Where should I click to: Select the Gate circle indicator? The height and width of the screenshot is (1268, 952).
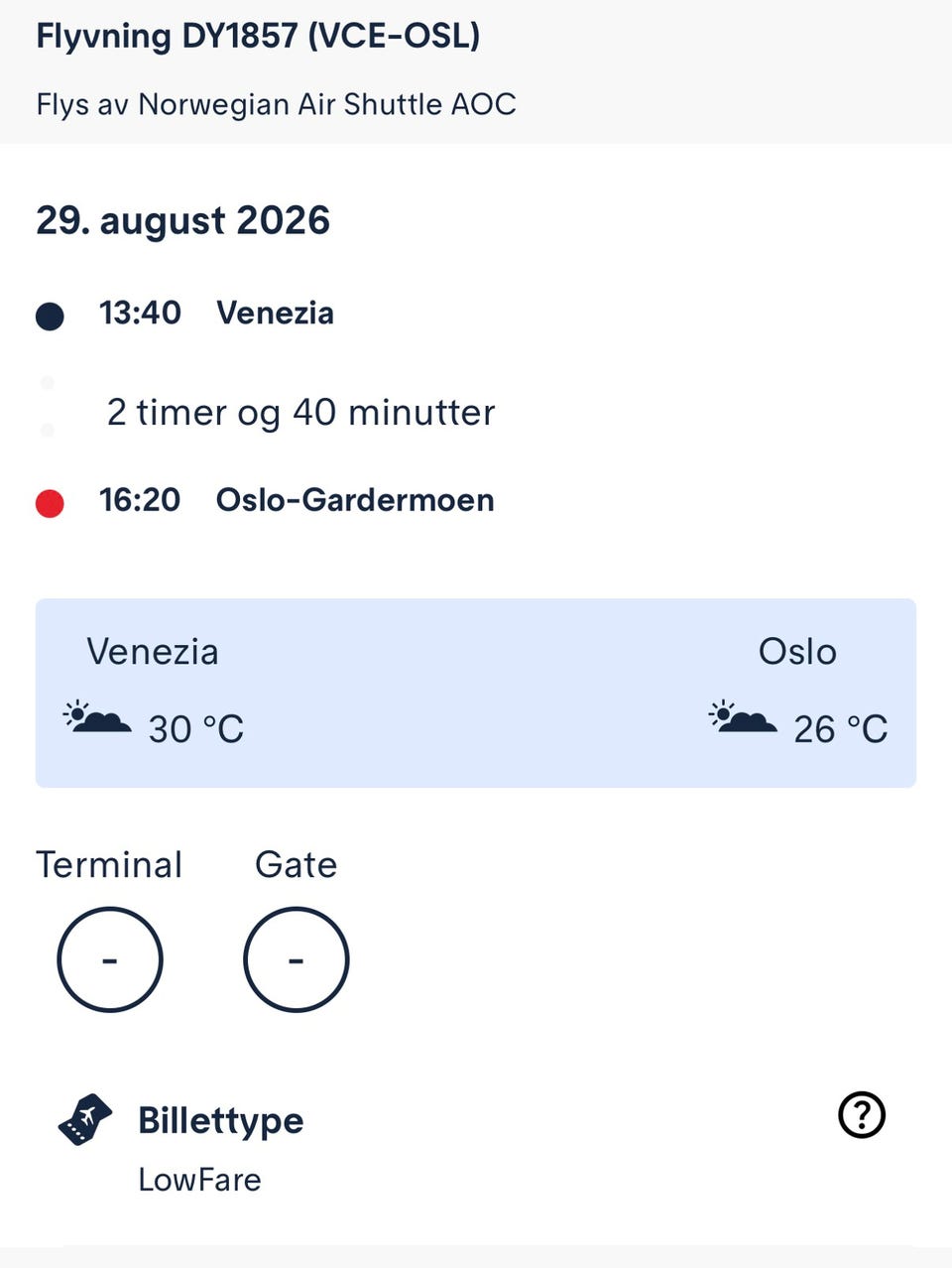click(296, 959)
